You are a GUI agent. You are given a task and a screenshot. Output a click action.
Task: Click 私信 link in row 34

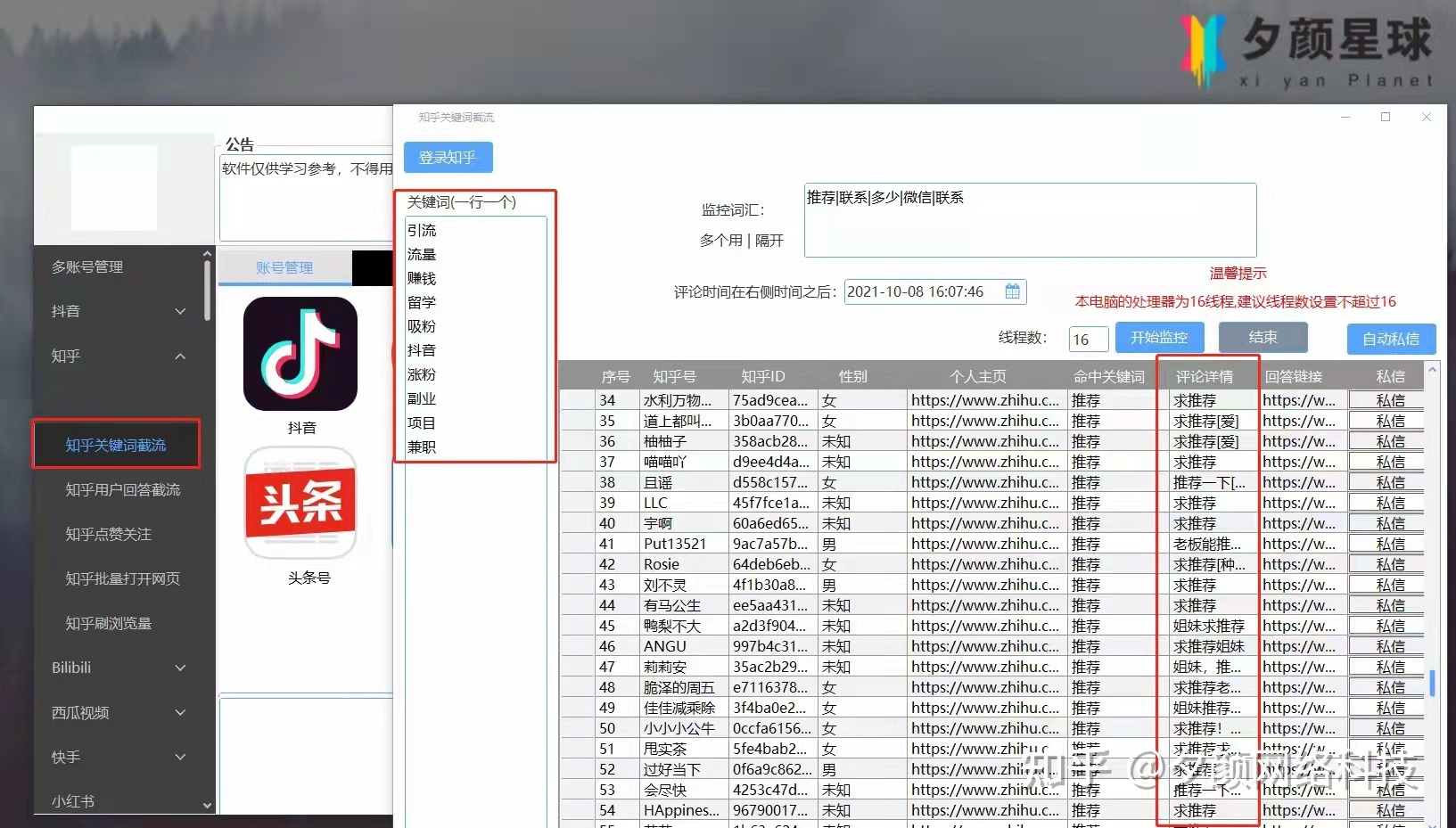pyautogui.click(x=1389, y=400)
